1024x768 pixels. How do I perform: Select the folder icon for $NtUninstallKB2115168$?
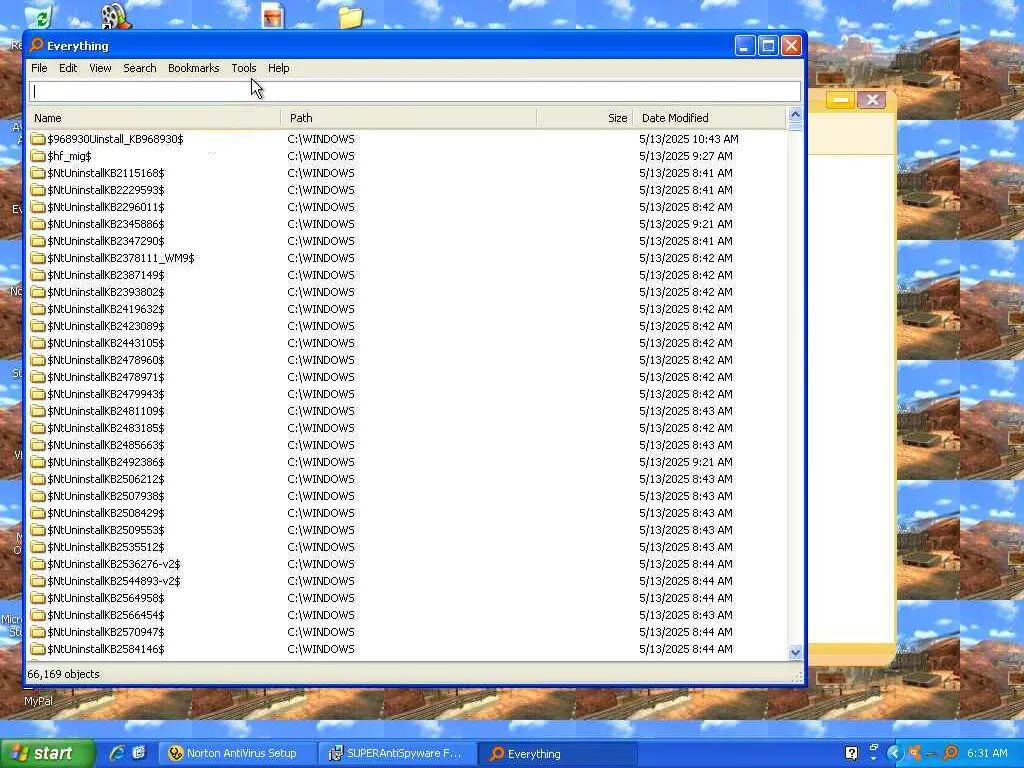click(38, 173)
